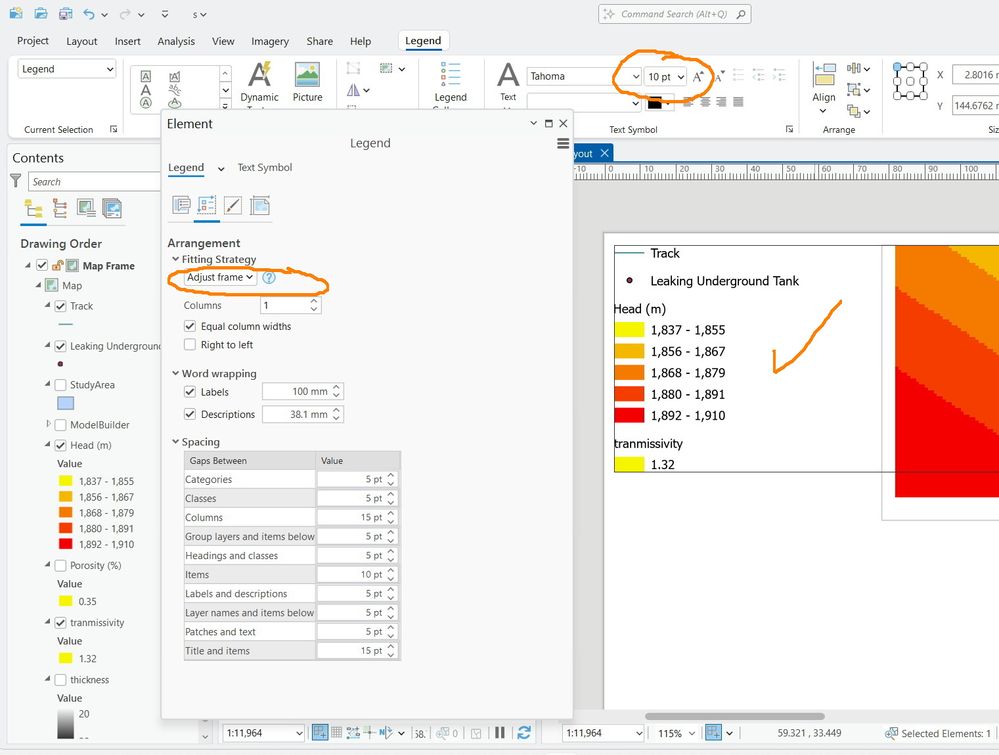The height and width of the screenshot is (755, 999).
Task: Undo the last action
Action: point(89,13)
